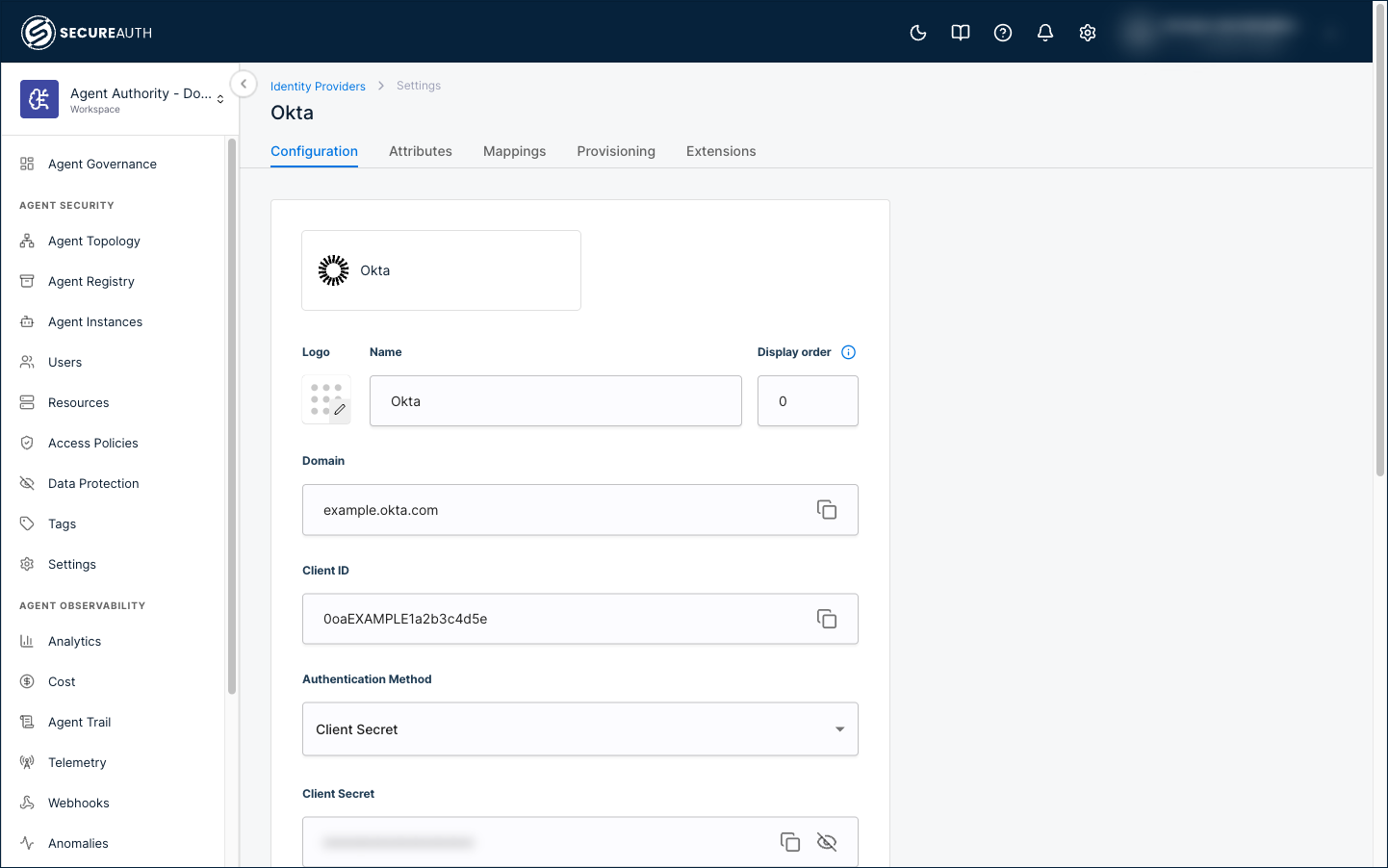1388x868 pixels.
Task: Click the Telemetry icon
Action: click(27, 762)
